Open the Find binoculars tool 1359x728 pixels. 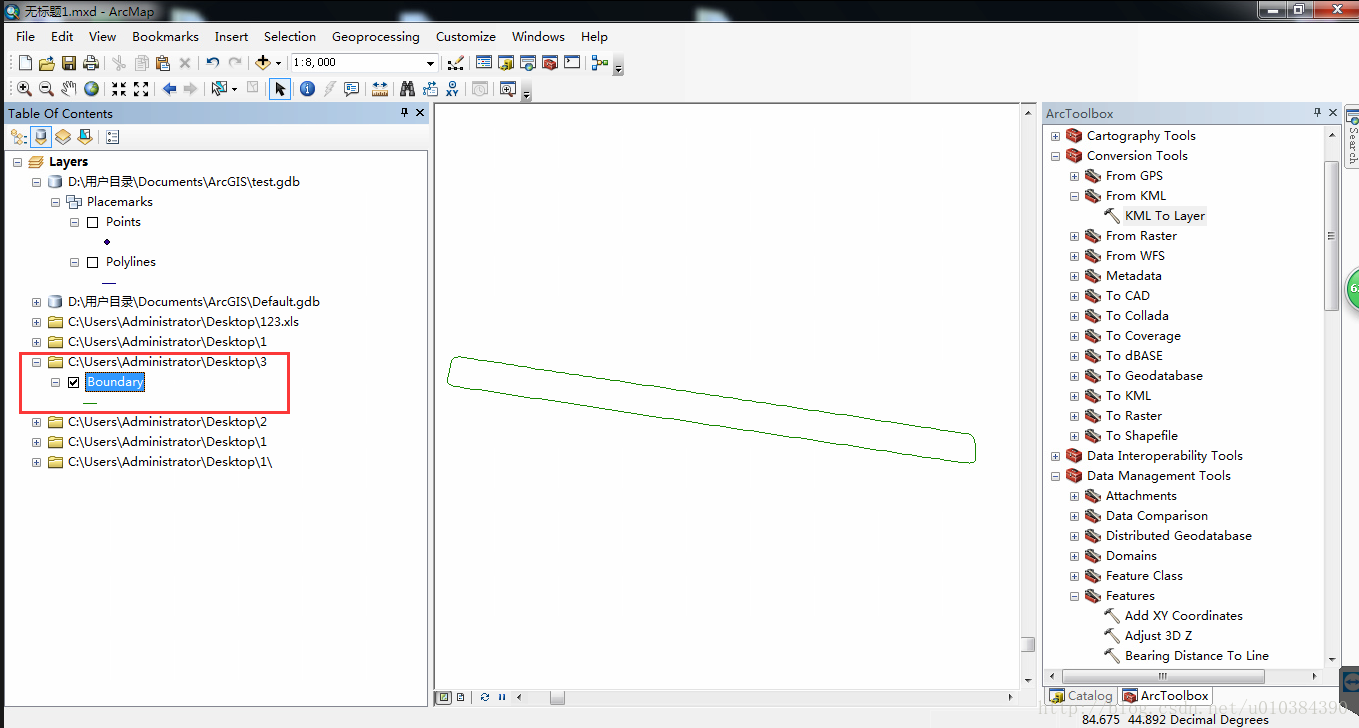[408, 89]
